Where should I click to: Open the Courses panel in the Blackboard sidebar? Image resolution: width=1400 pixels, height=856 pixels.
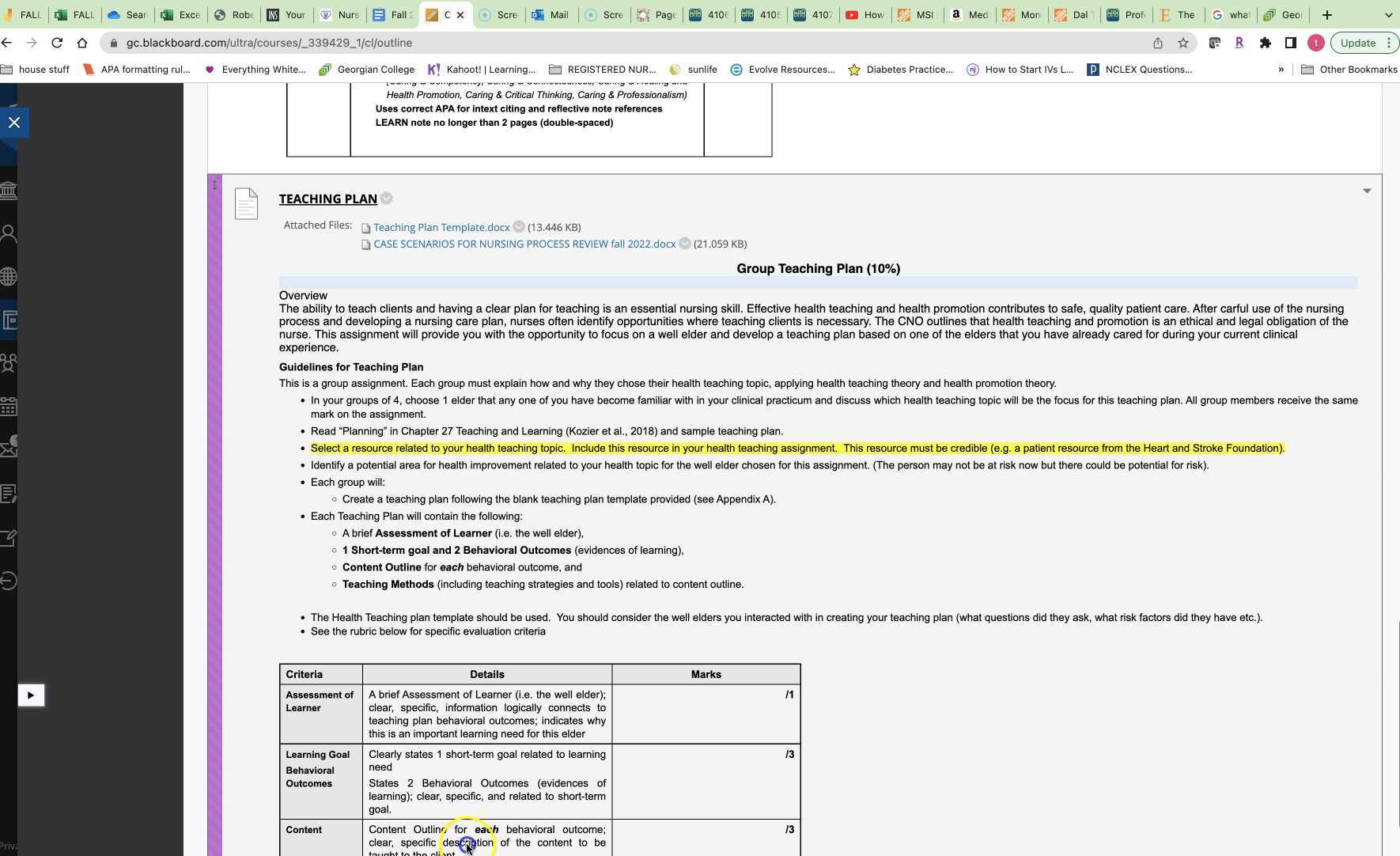(9, 320)
